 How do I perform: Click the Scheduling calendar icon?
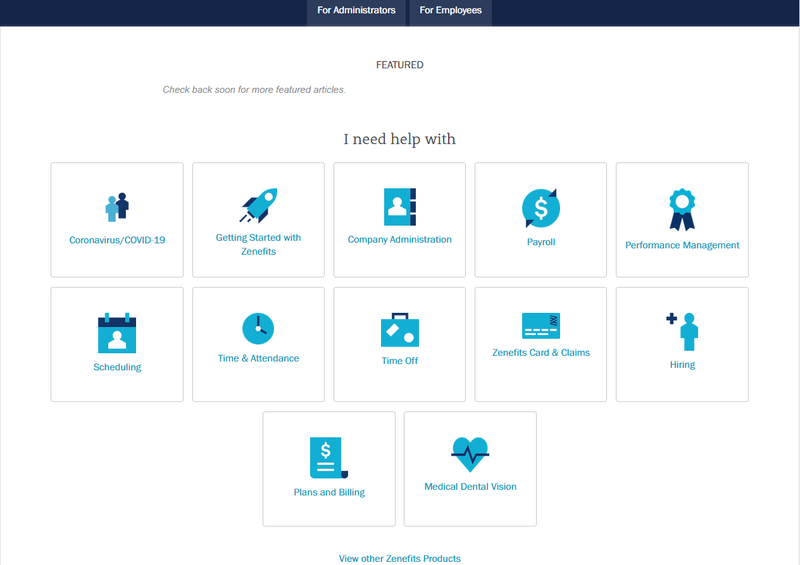click(117, 333)
